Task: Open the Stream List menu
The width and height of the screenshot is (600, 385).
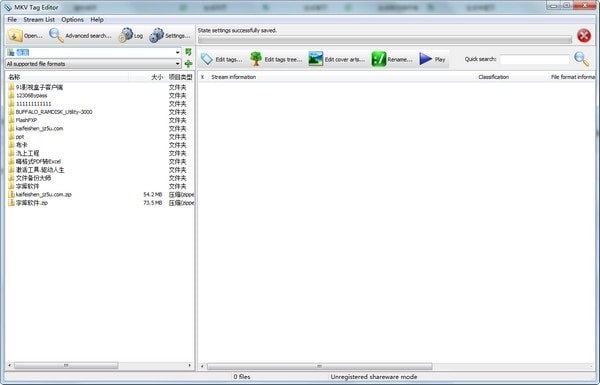Action: pyautogui.click(x=39, y=20)
